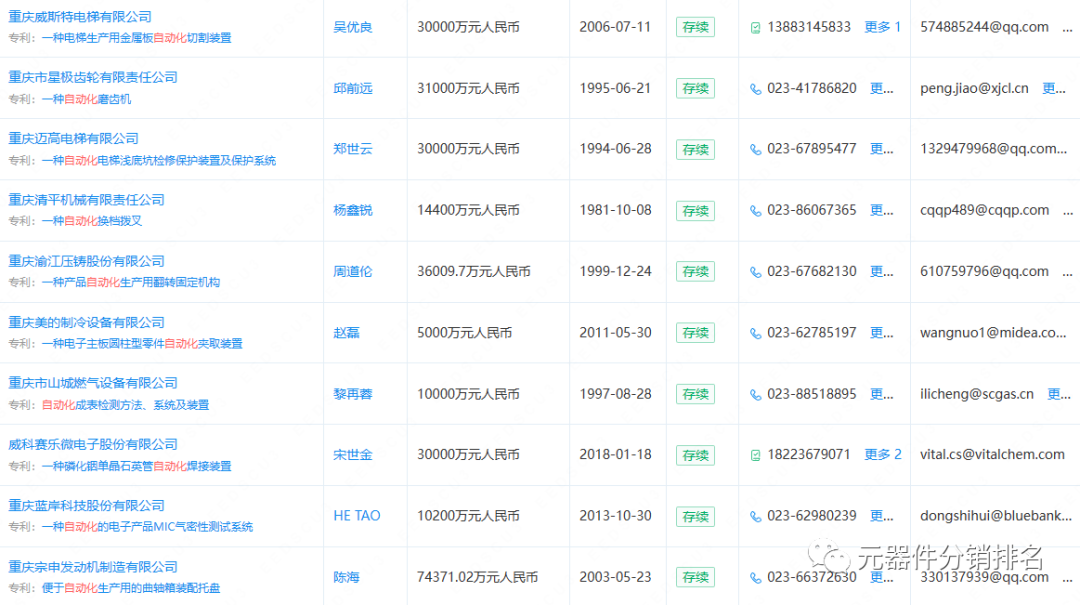Select email 574885244@qq.com
The height and width of the screenshot is (605, 1080).
pos(984,27)
